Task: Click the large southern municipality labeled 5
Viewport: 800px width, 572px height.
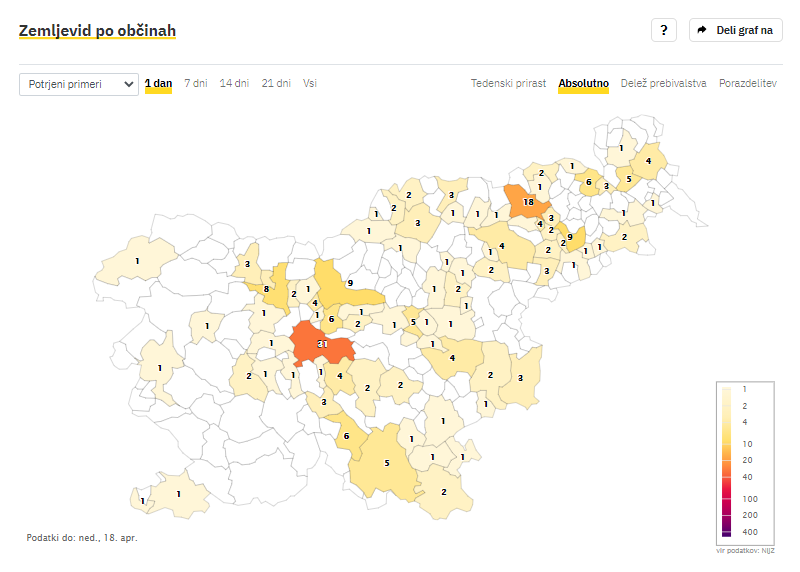Action: (x=386, y=463)
